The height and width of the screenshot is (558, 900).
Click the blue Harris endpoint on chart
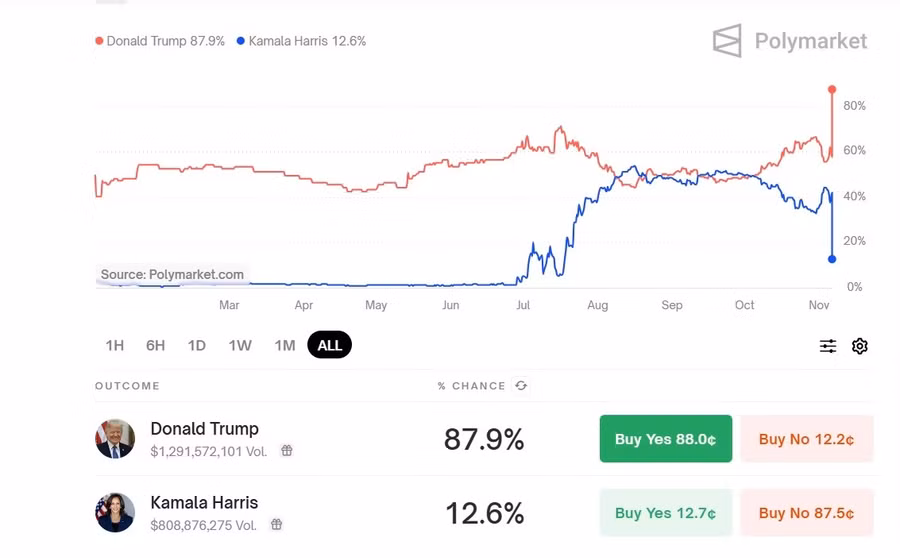tap(832, 259)
